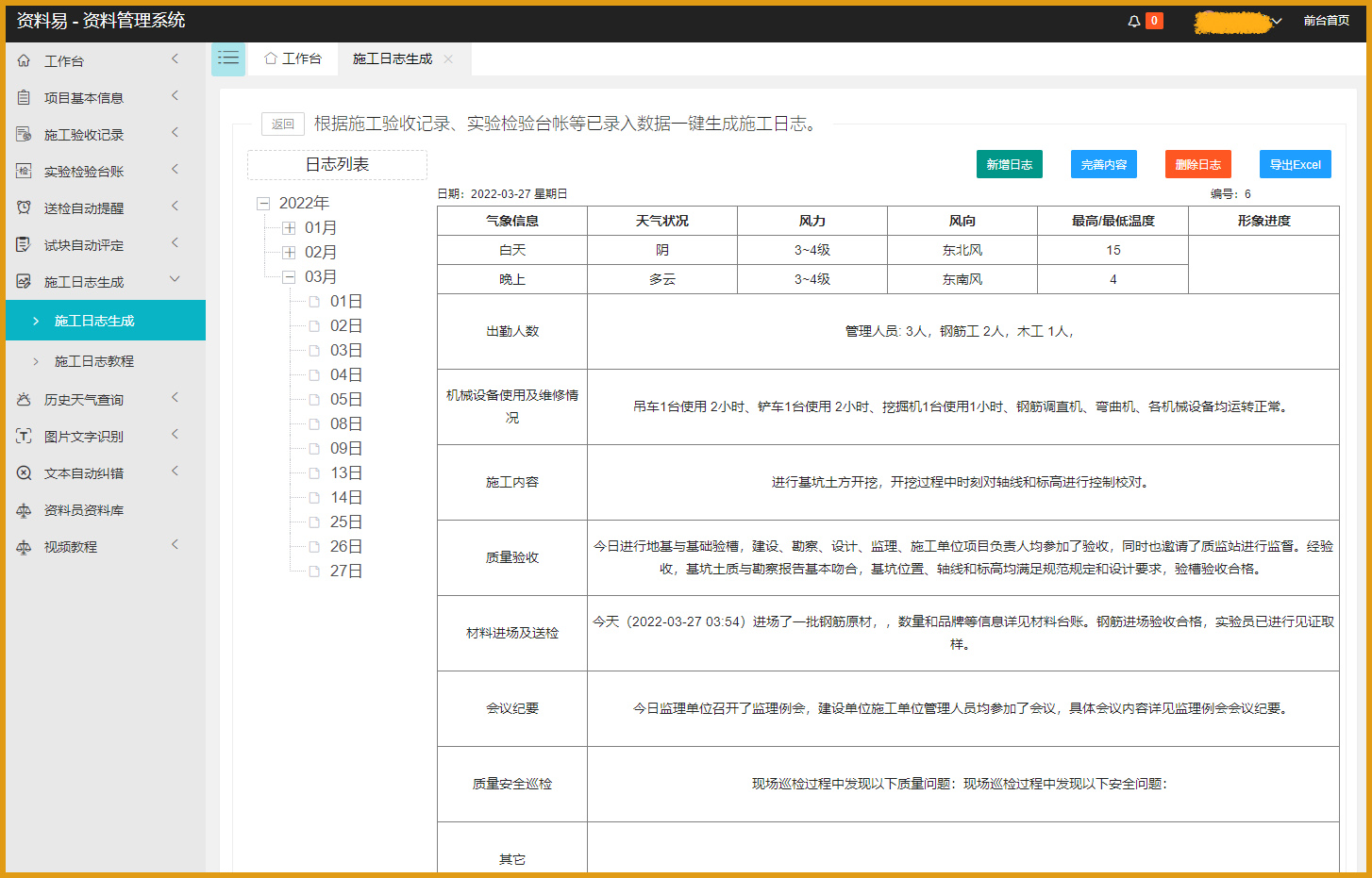1372x878 pixels.
Task: Click the 历史天气查询 weather icon
Action: point(24,400)
